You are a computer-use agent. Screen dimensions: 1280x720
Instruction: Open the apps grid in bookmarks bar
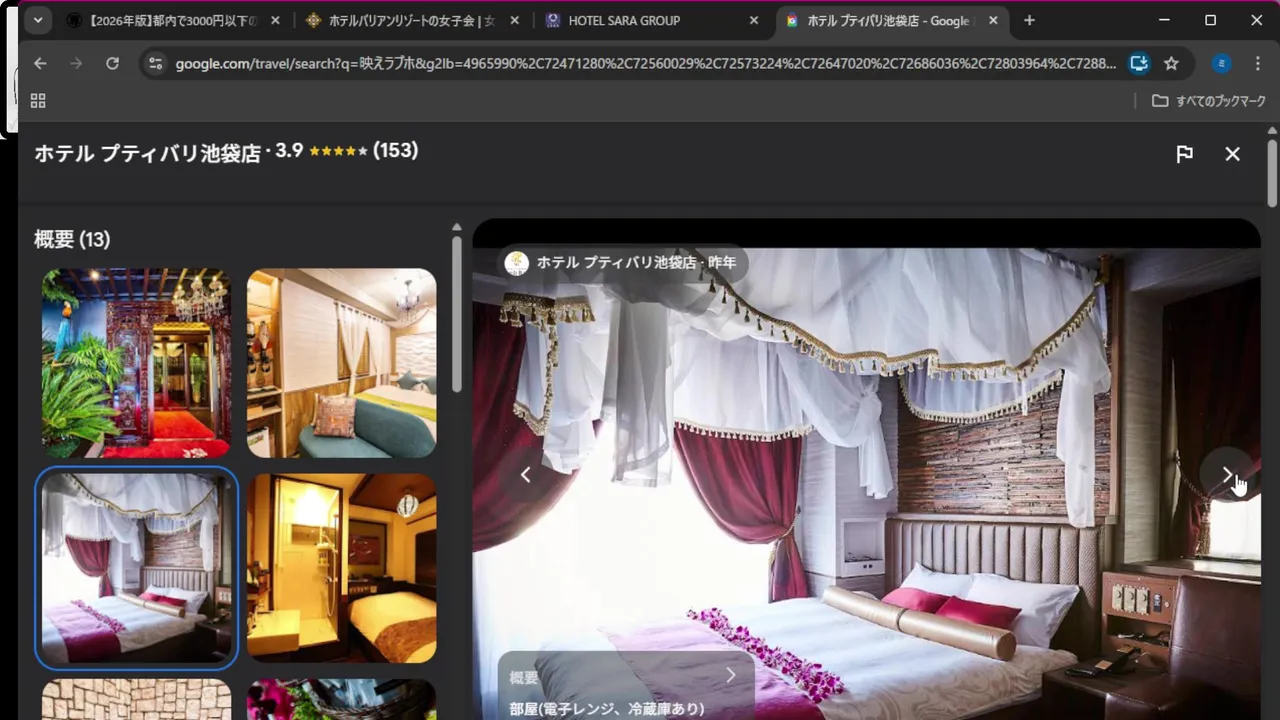(38, 100)
